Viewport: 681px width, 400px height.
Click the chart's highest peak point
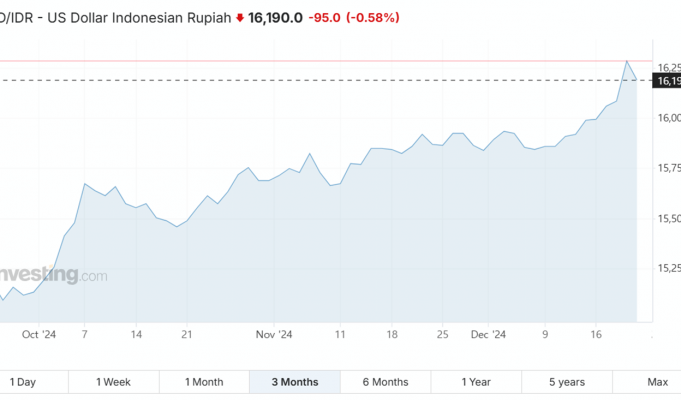627,62
